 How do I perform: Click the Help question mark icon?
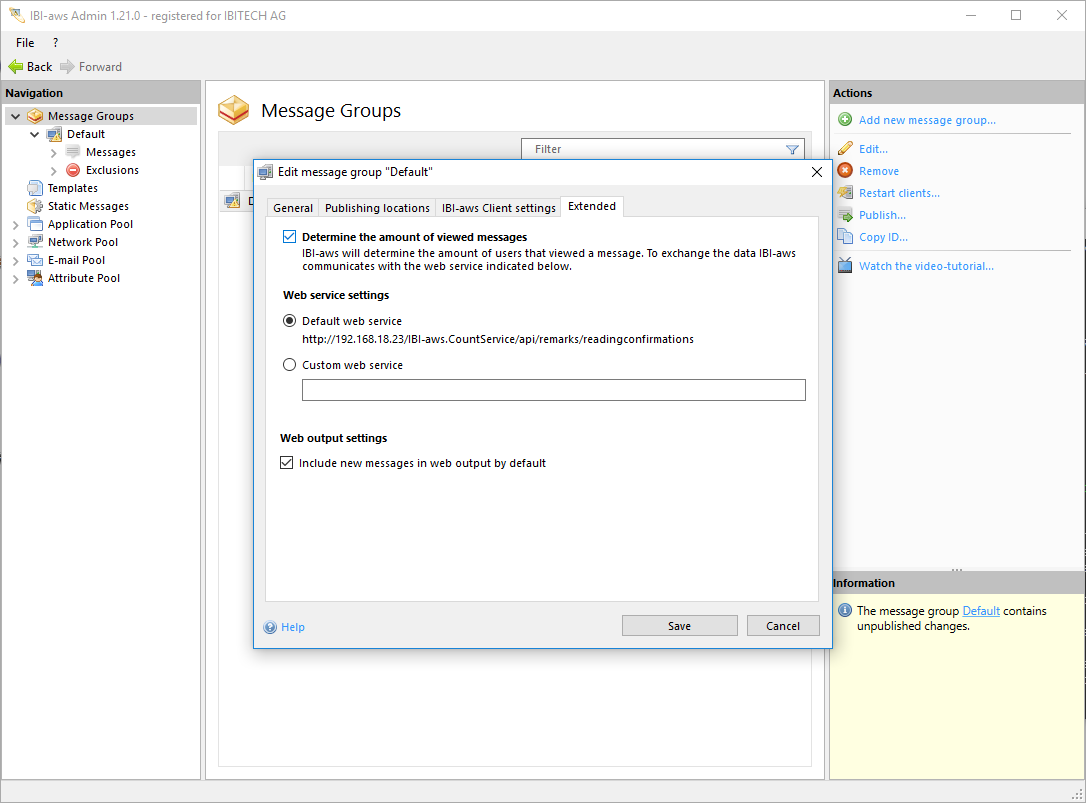270,627
